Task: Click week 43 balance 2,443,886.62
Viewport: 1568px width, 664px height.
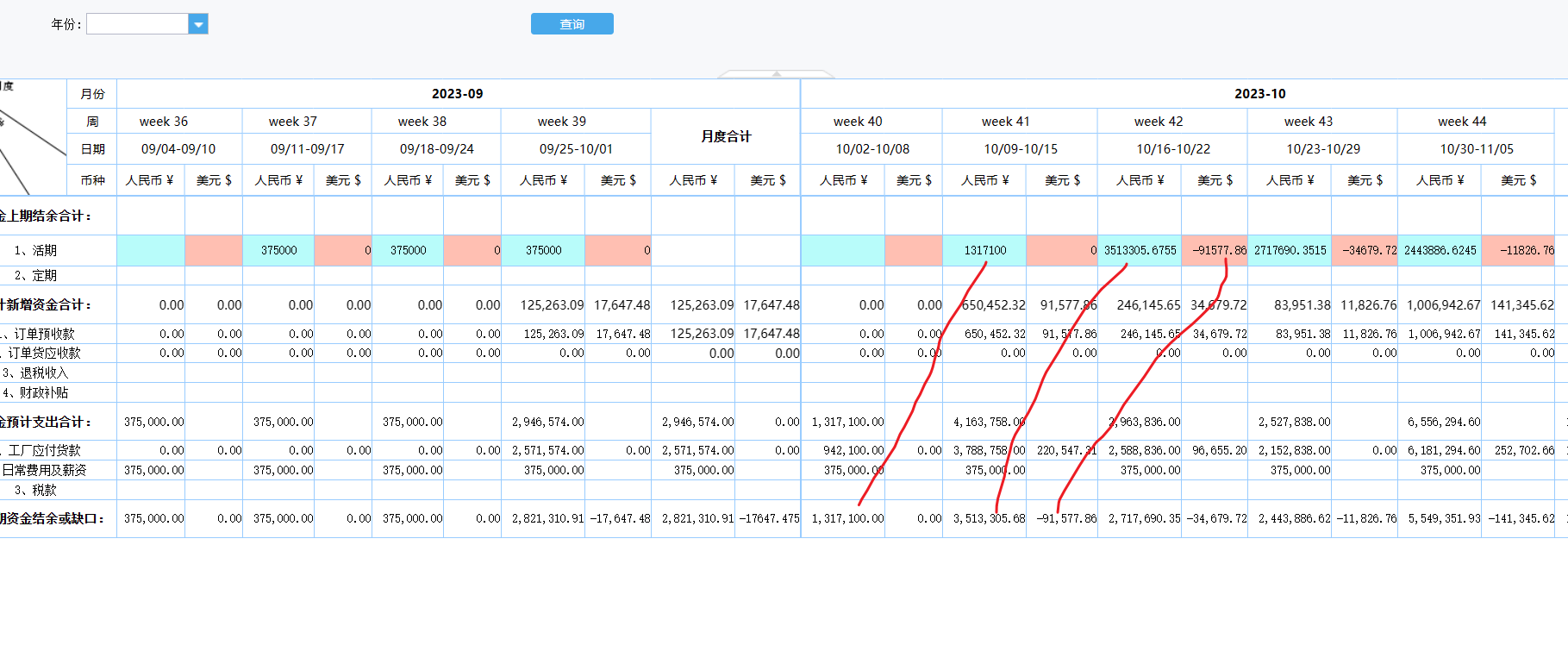Action: (x=1294, y=518)
